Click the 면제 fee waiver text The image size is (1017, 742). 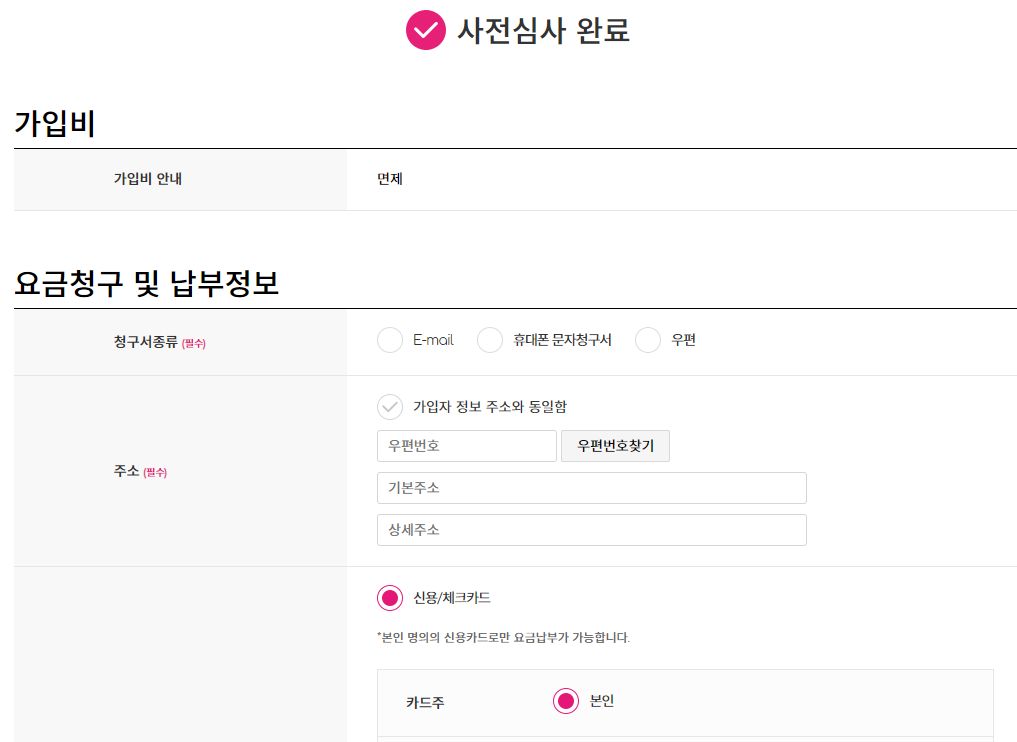pyautogui.click(x=388, y=180)
